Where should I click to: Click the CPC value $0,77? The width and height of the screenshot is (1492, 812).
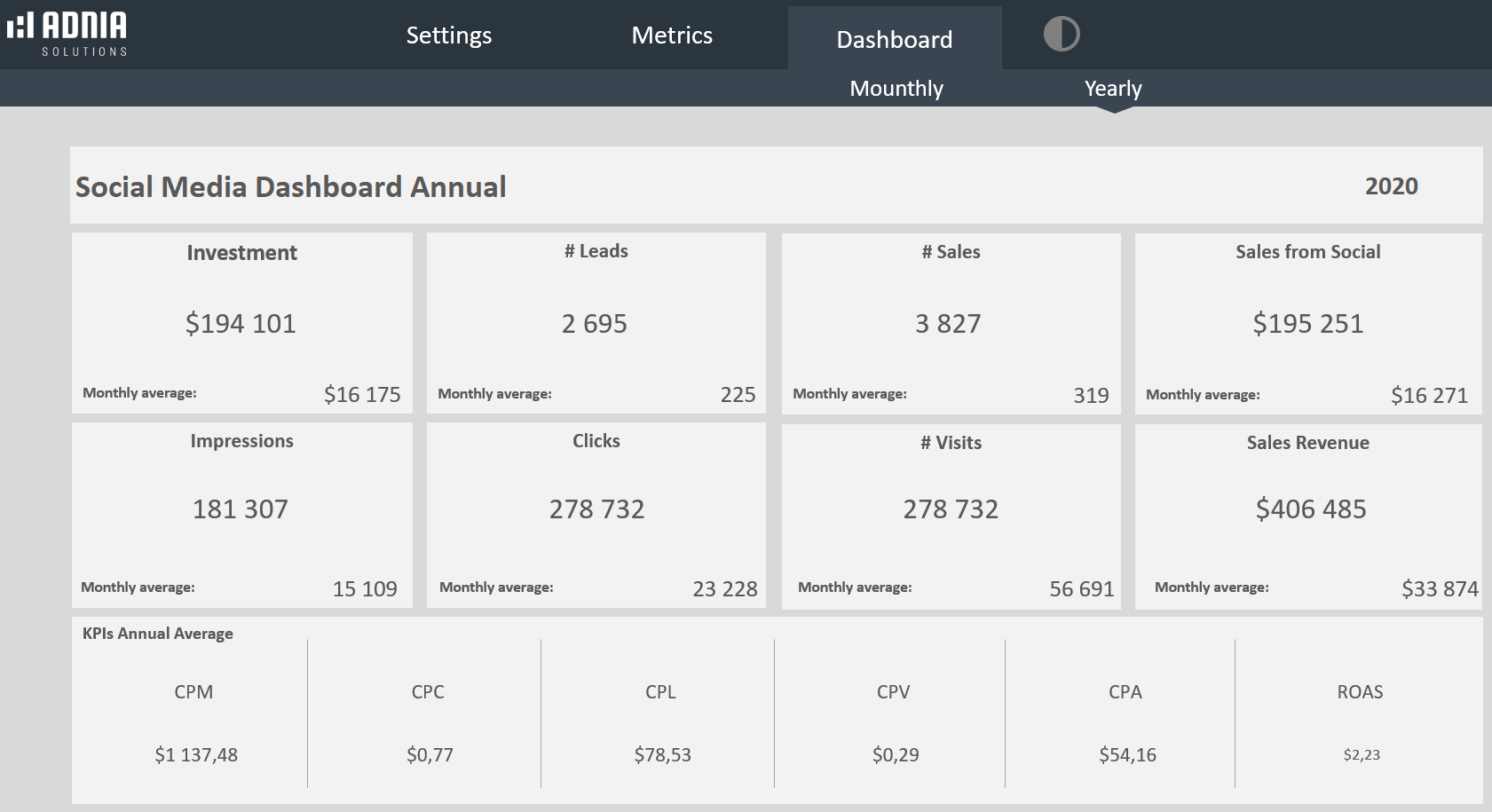[430, 755]
